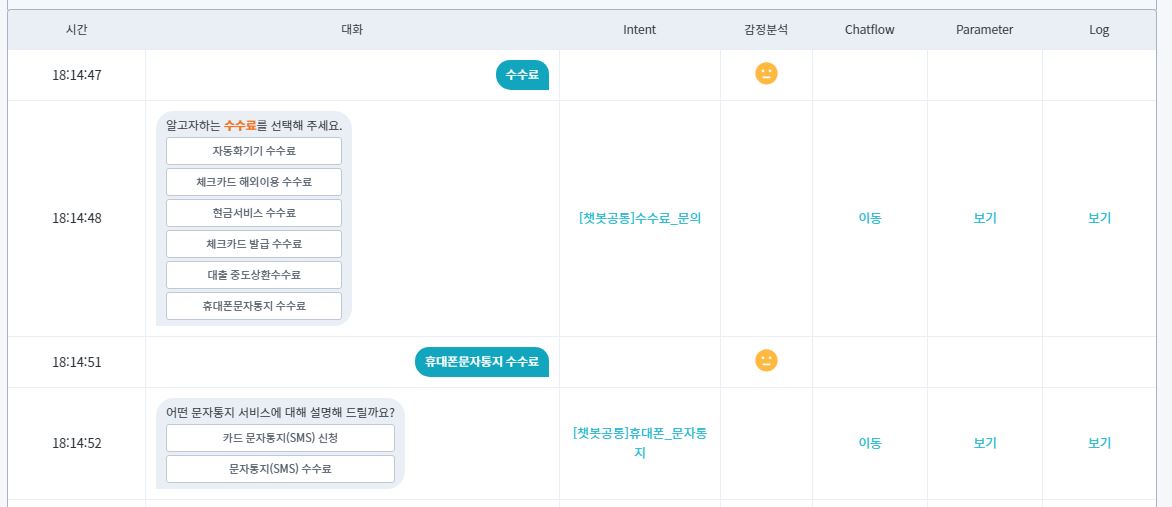View Parameter 보기 for the 18:14:52 row
Screen dimensions: 1172x507
pyautogui.click(x=985, y=443)
